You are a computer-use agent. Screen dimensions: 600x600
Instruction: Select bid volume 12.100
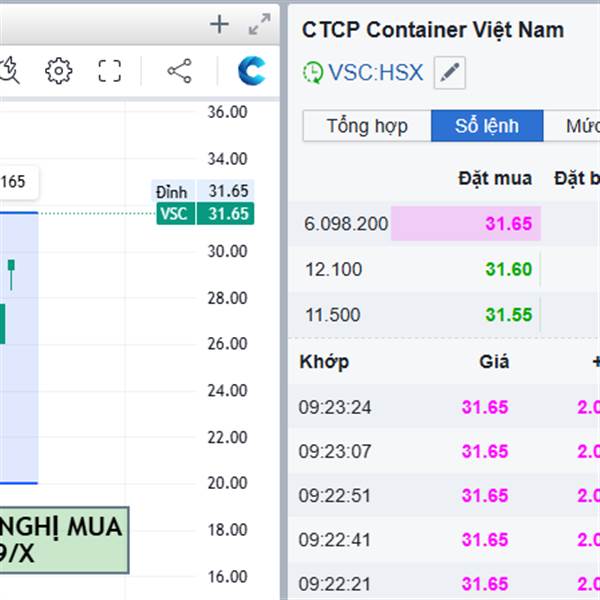333,269
